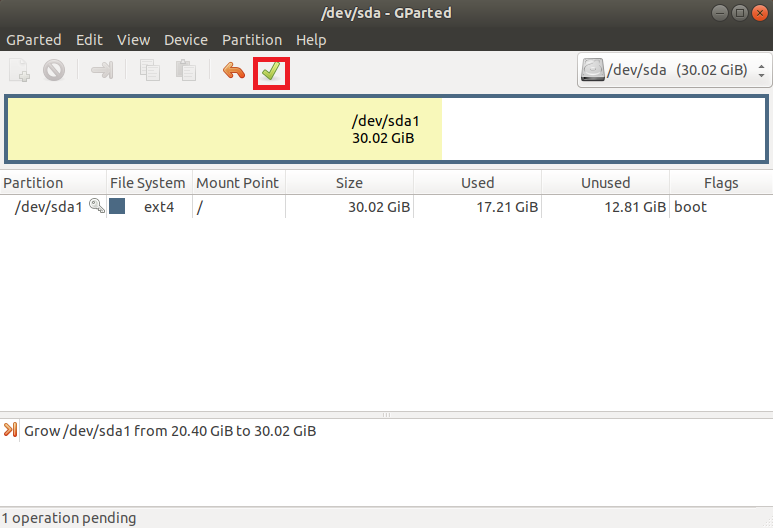Click the Resize/Move partition toolbar icon
Screen dimensions: 773x528
point(102,70)
